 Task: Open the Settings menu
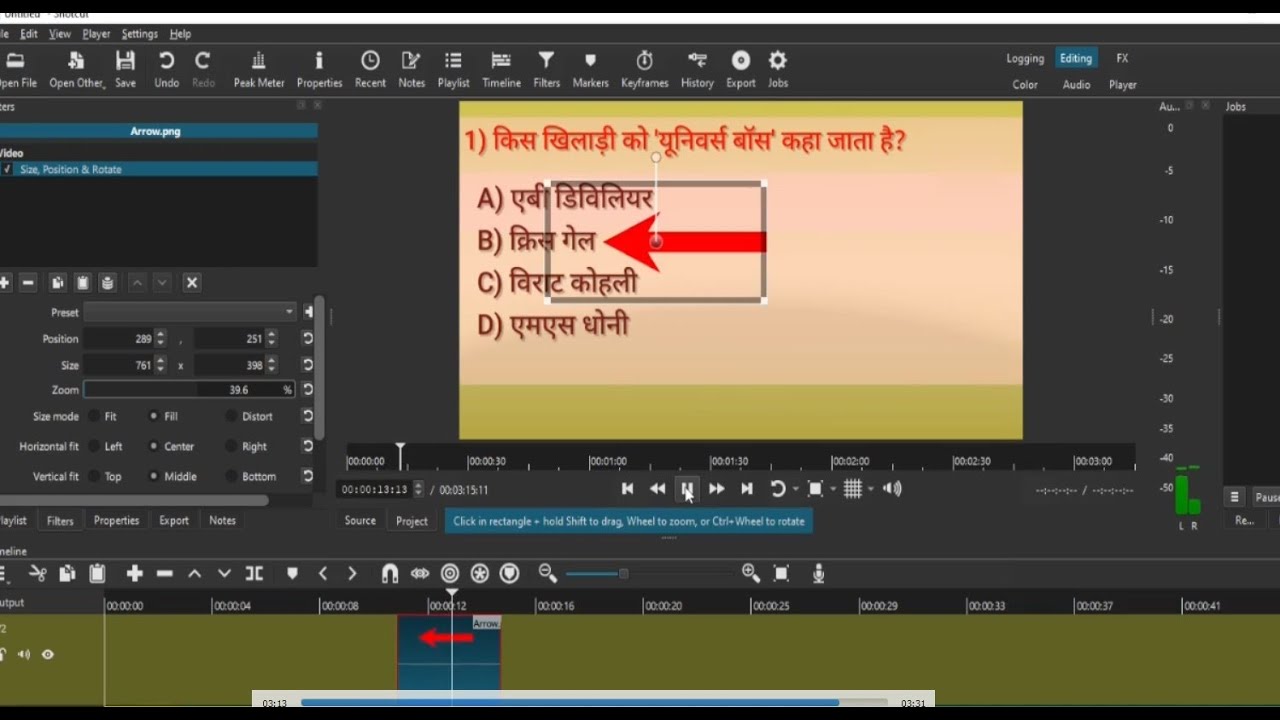click(x=140, y=34)
